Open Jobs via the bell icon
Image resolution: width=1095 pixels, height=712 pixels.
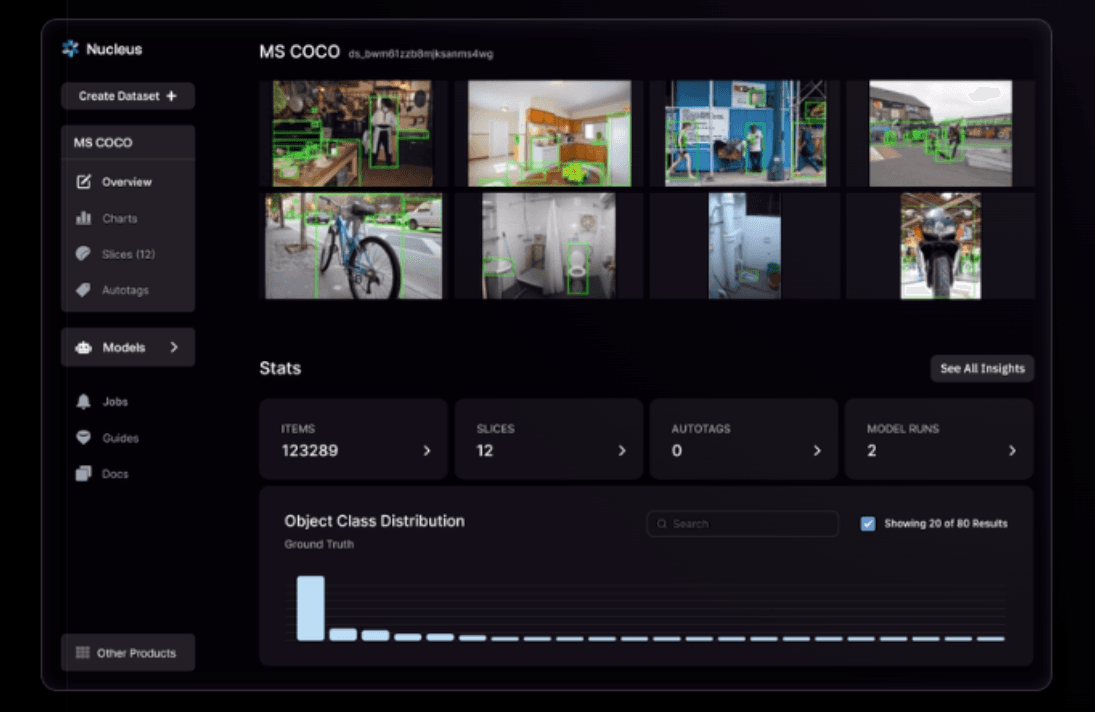coord(84,402)
